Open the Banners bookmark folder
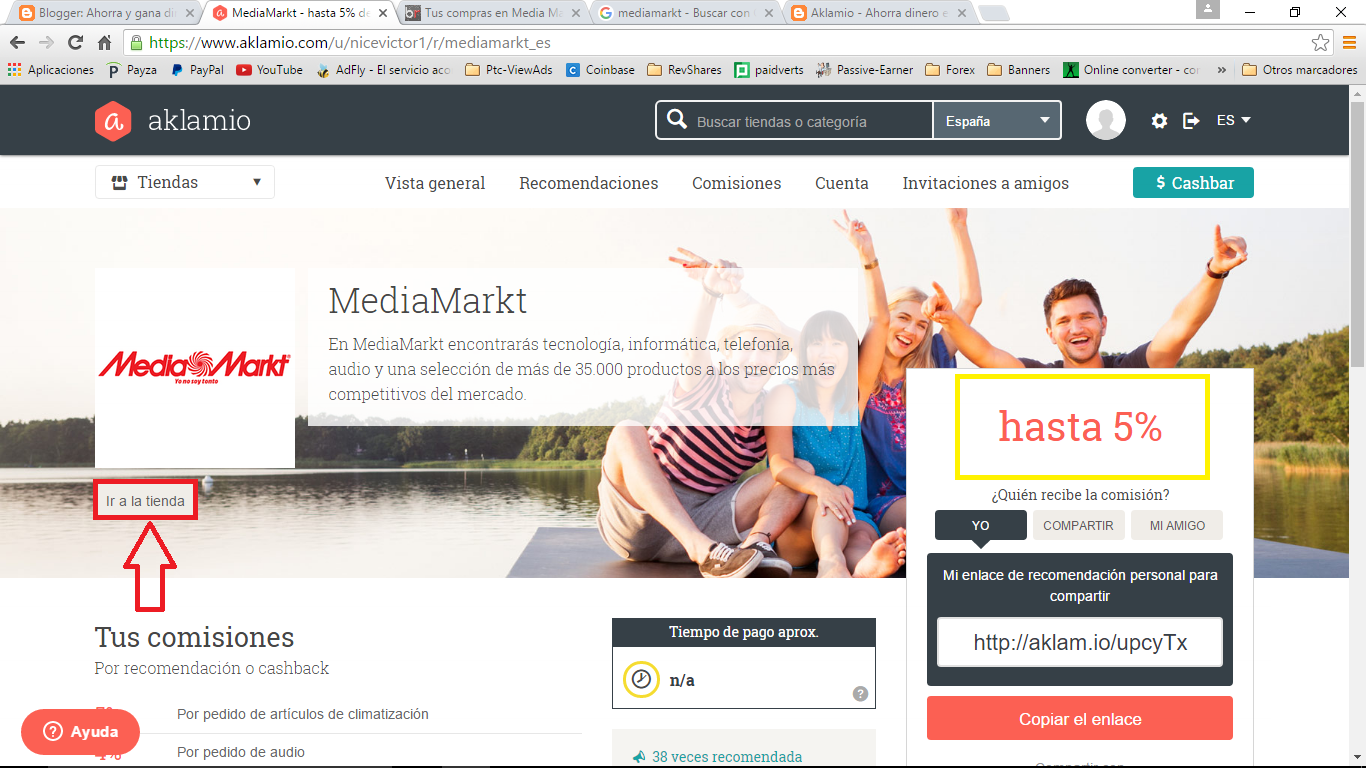Viewport: 1366px width, 768px height. (x=1019, y=70)
